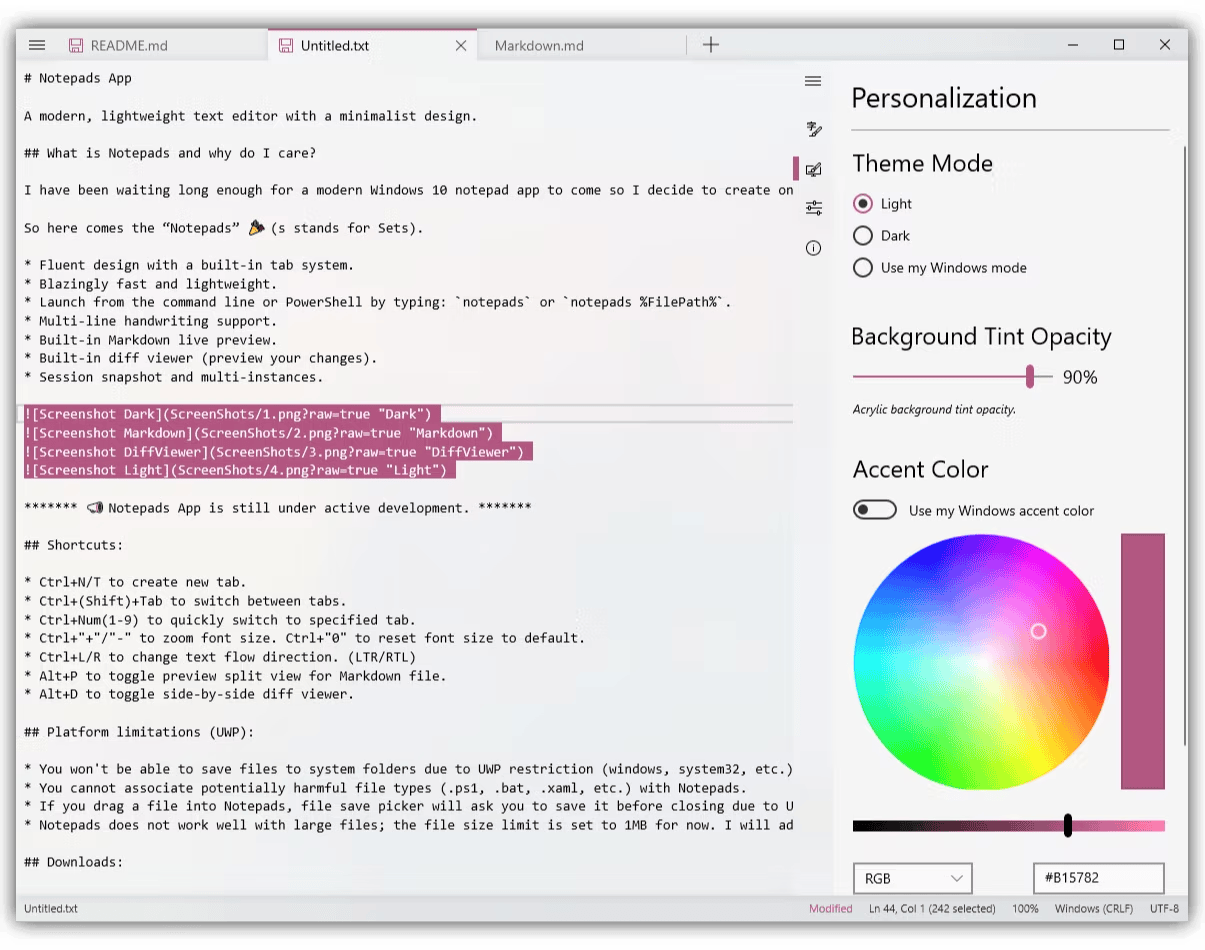Collapse the settings side menu
Viewport: 1205px width, 950px height.
(813, 81)
